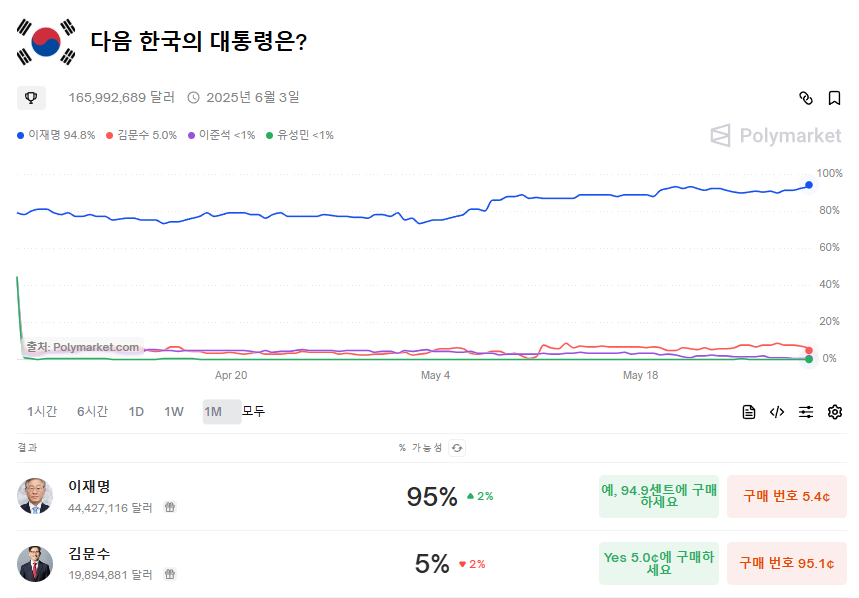859x598 pixels.
Task: Buy Yes on 이재명 at 94.9 cents
Action: 658,496
